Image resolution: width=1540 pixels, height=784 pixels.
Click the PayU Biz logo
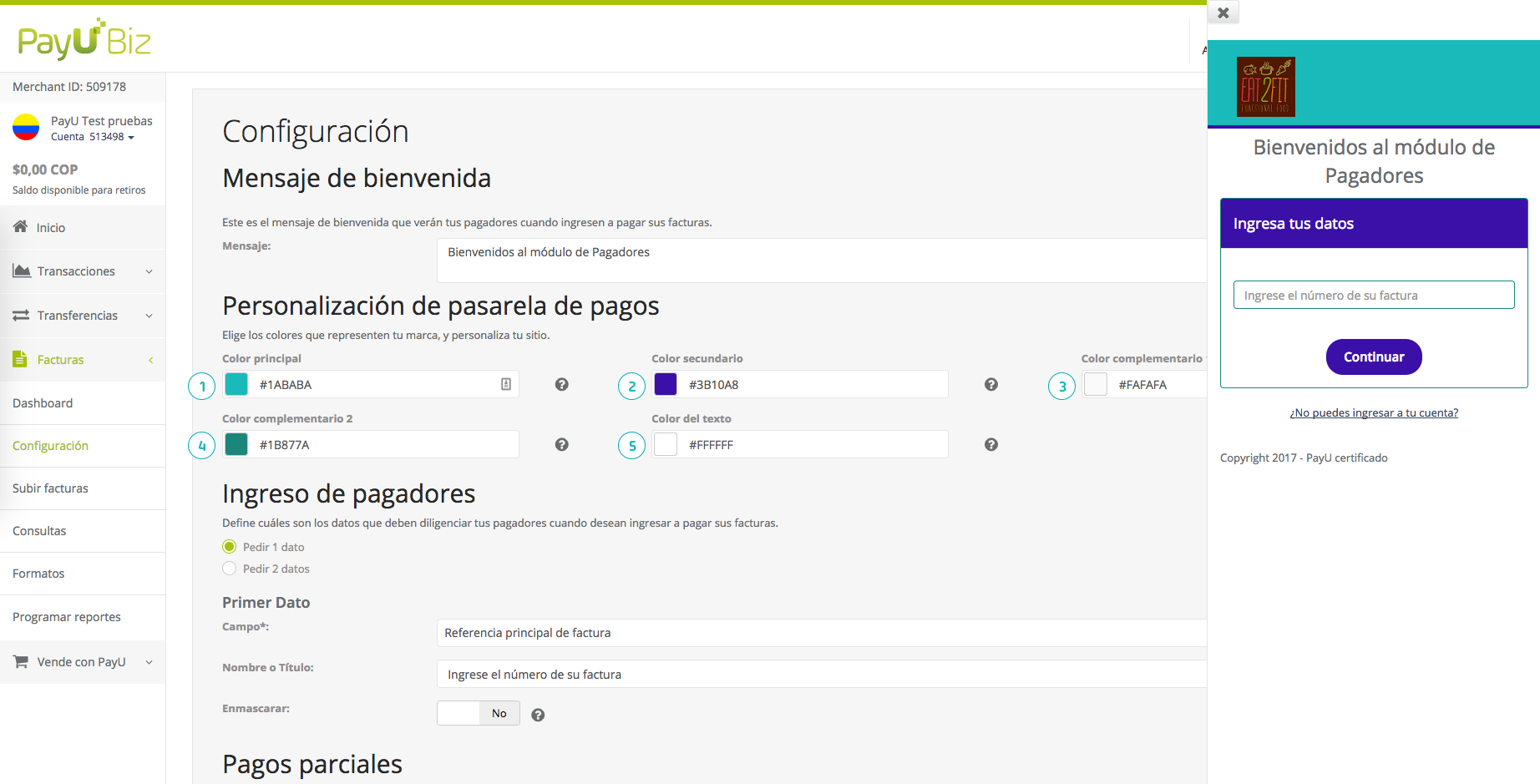[x=82, y=38]
